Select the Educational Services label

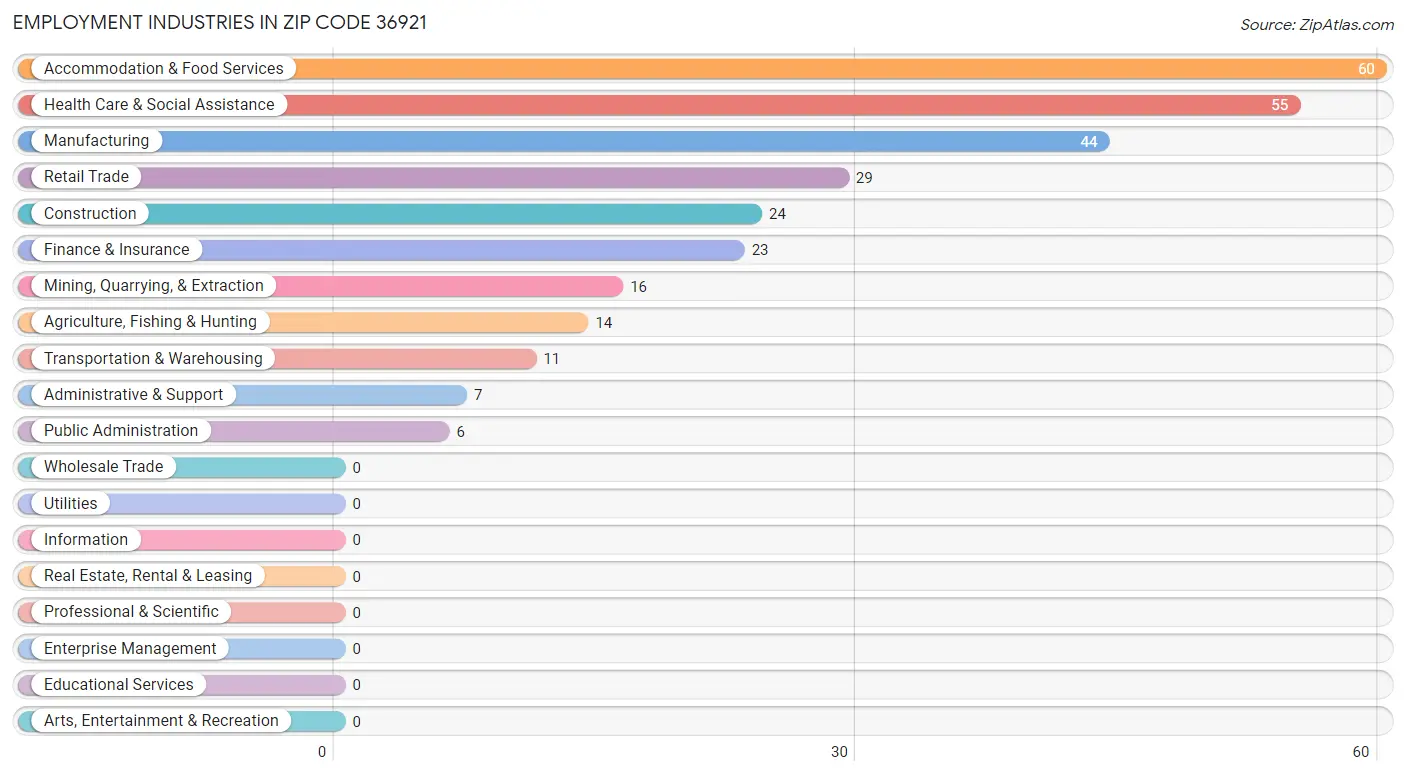click(x=119, y=684)
